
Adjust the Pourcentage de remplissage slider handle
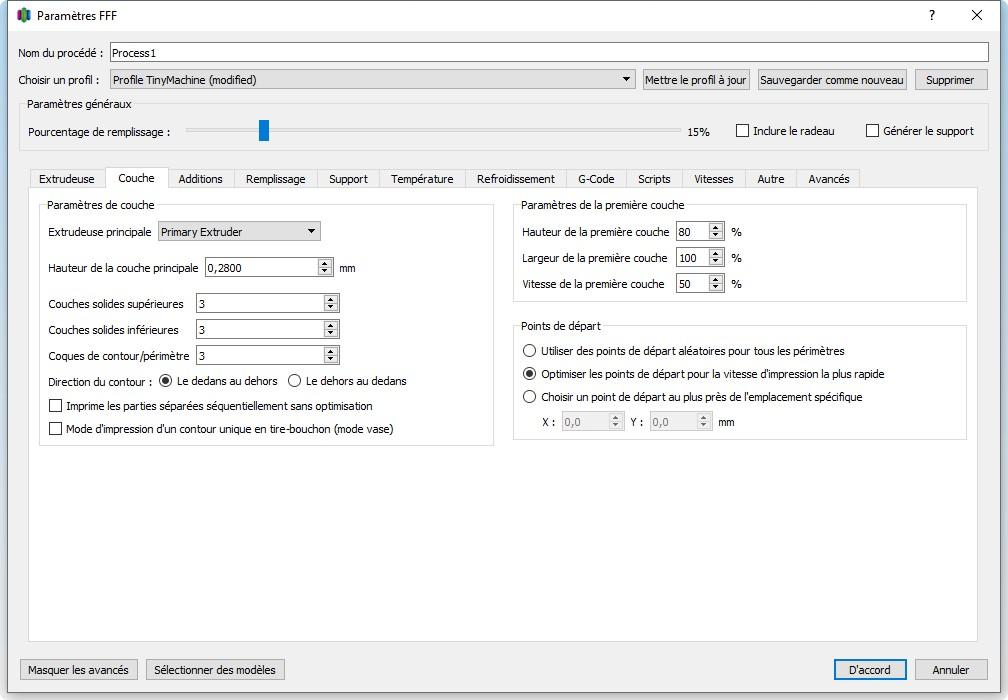click(x=264, y=130)
